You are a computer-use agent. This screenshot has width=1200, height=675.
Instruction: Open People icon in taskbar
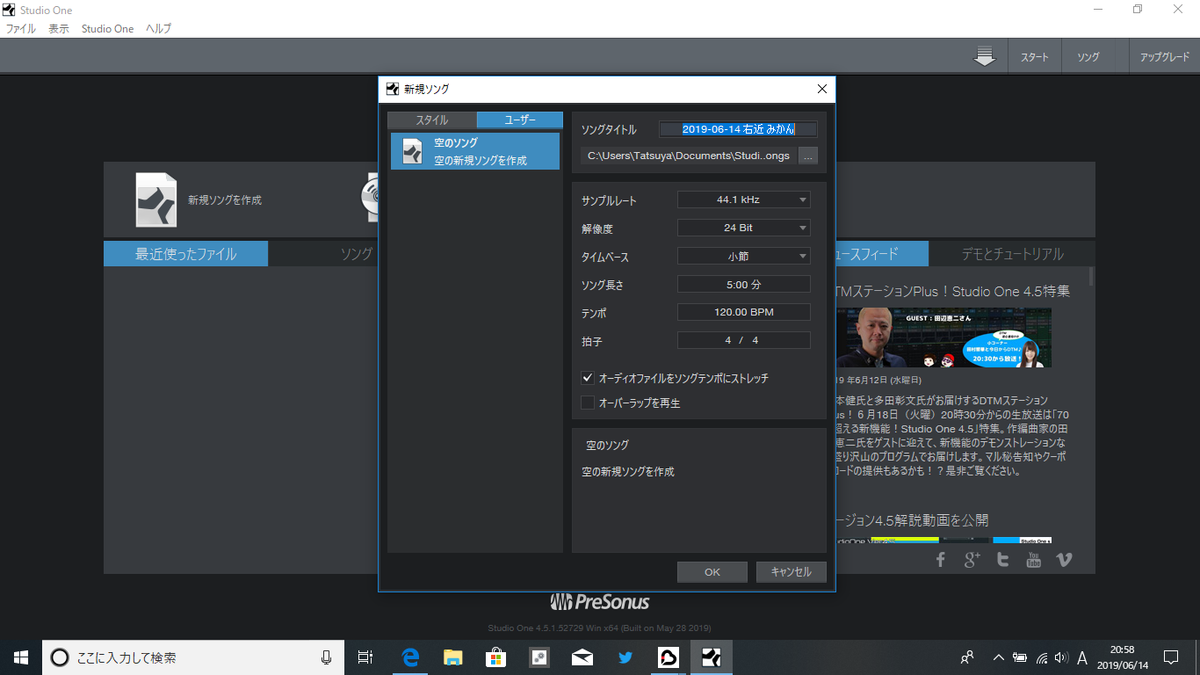pyautogui.click(x=968, y=657)
